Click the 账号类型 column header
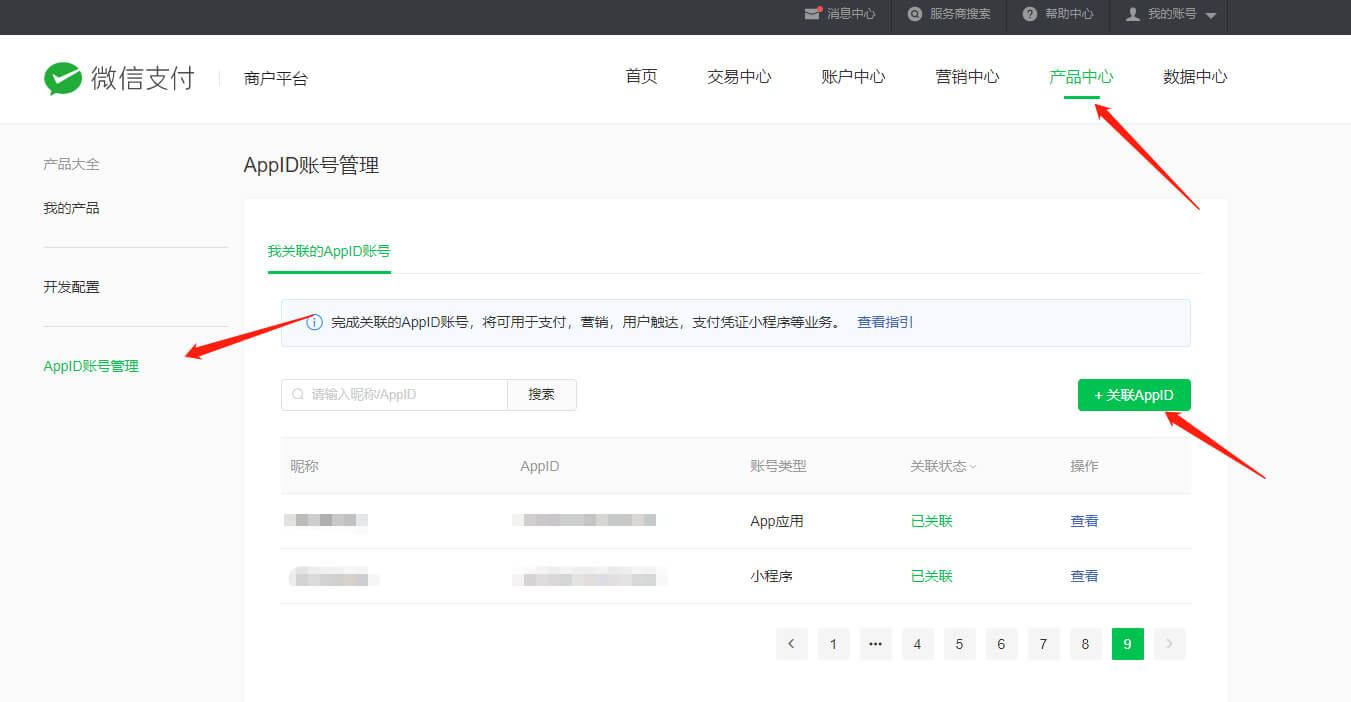The image size is (1351, 702). pyautogui.click(x=778, y=466)
